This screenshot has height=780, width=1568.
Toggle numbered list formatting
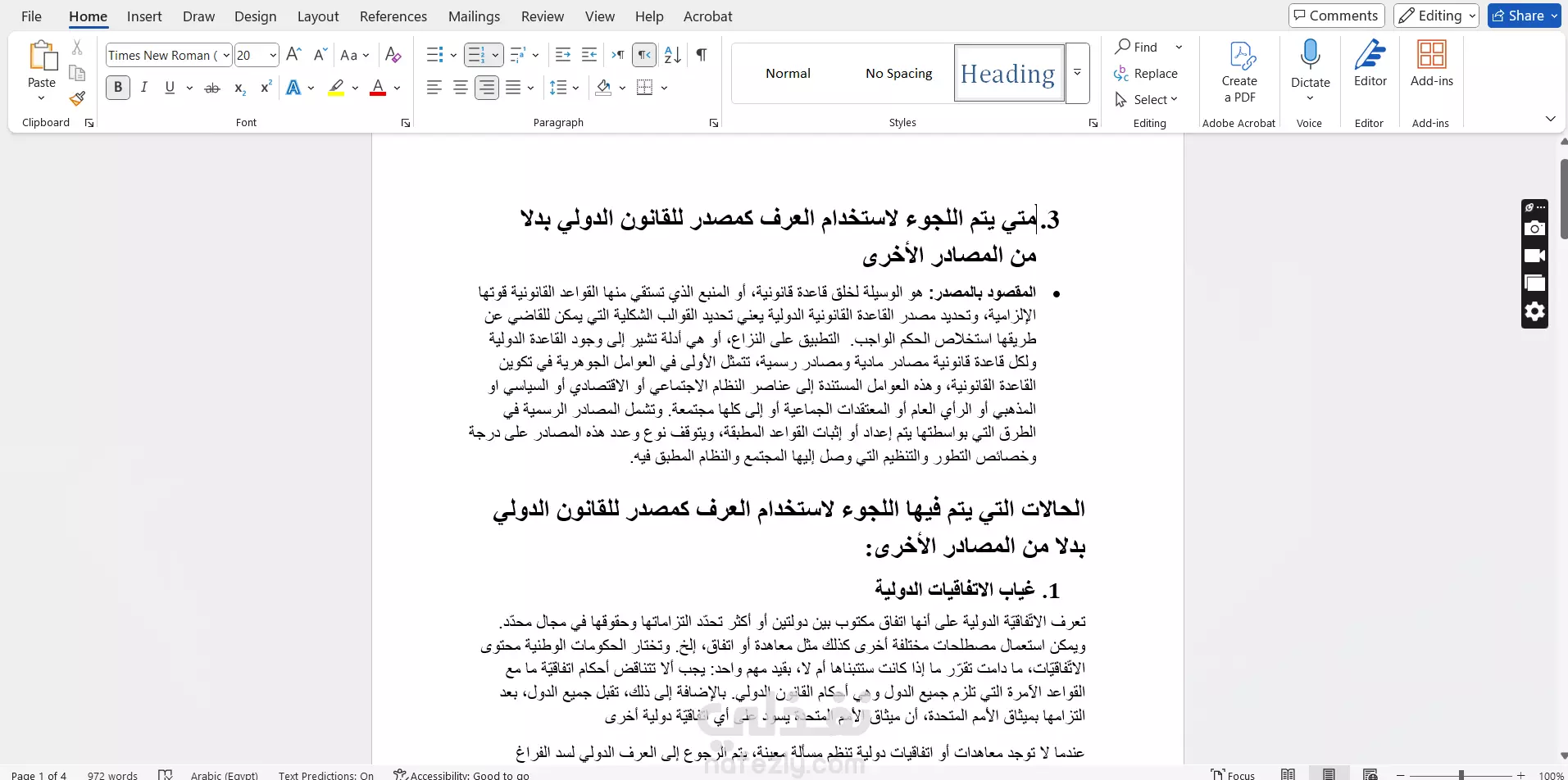point(476,55)
